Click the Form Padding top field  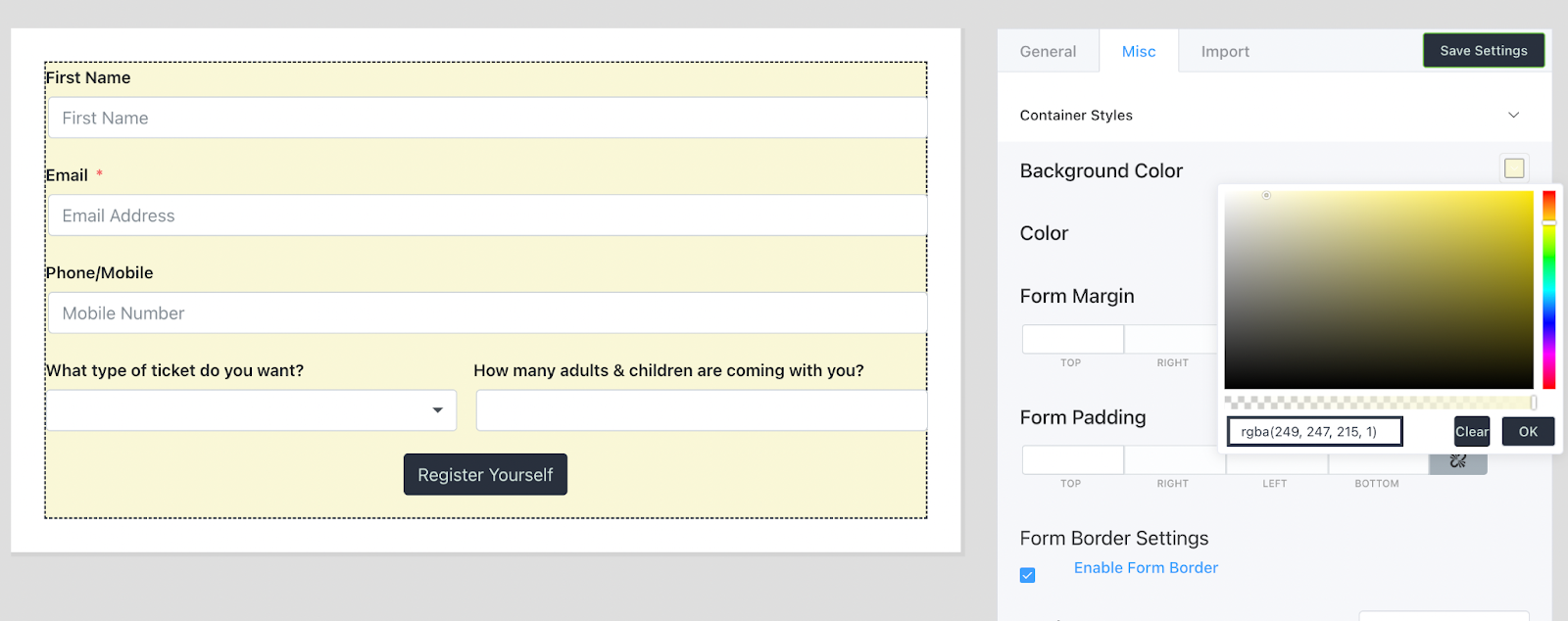[1072, 460]
